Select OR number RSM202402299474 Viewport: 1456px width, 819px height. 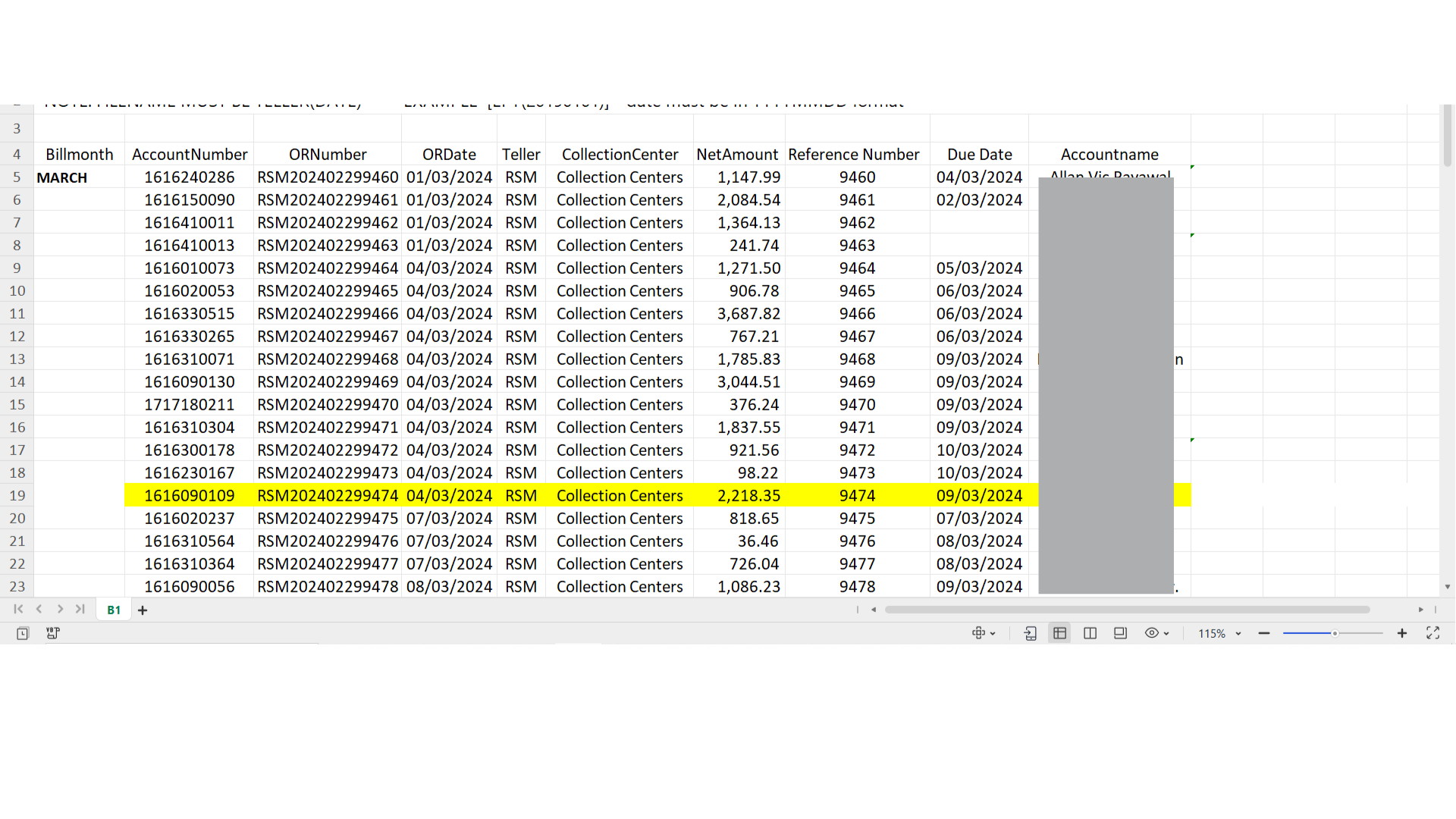328,495
